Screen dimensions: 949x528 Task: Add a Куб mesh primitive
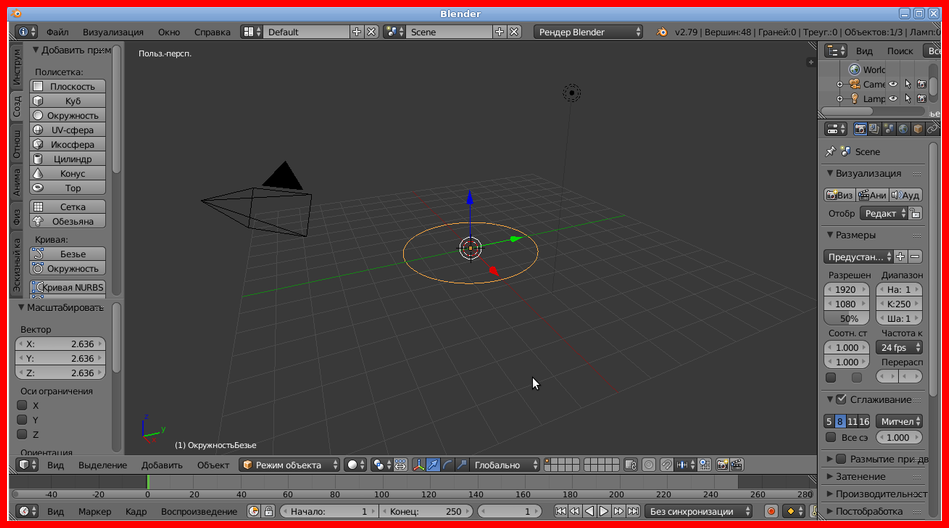click(x=67, y=101)
